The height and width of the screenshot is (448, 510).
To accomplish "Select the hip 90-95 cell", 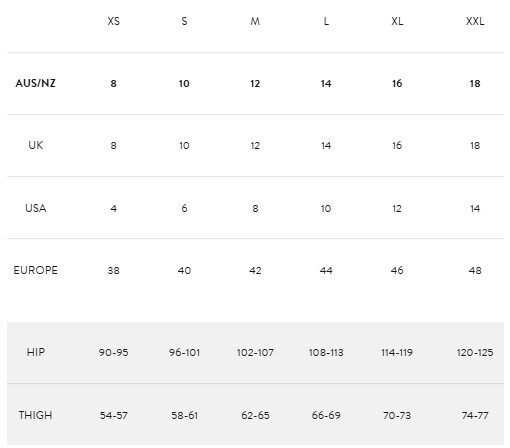I will [x=113, y=352].
